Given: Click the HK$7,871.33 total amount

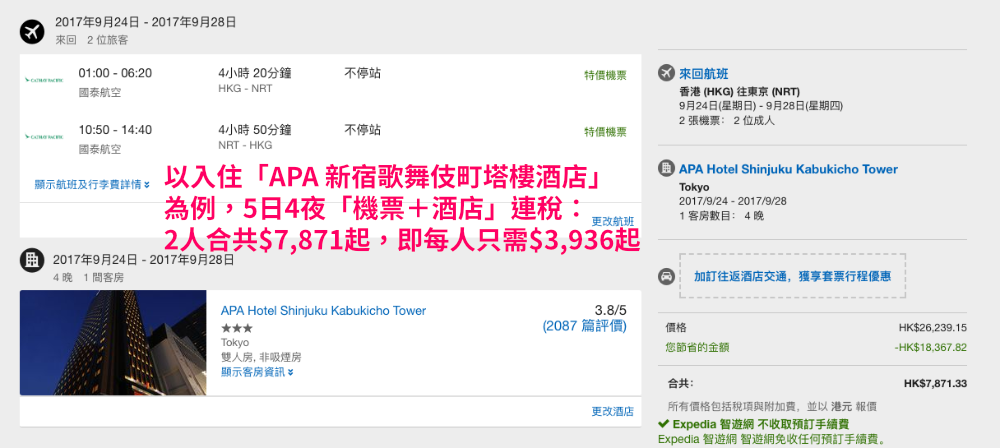Looking at the screenshot, I should 936,384.
